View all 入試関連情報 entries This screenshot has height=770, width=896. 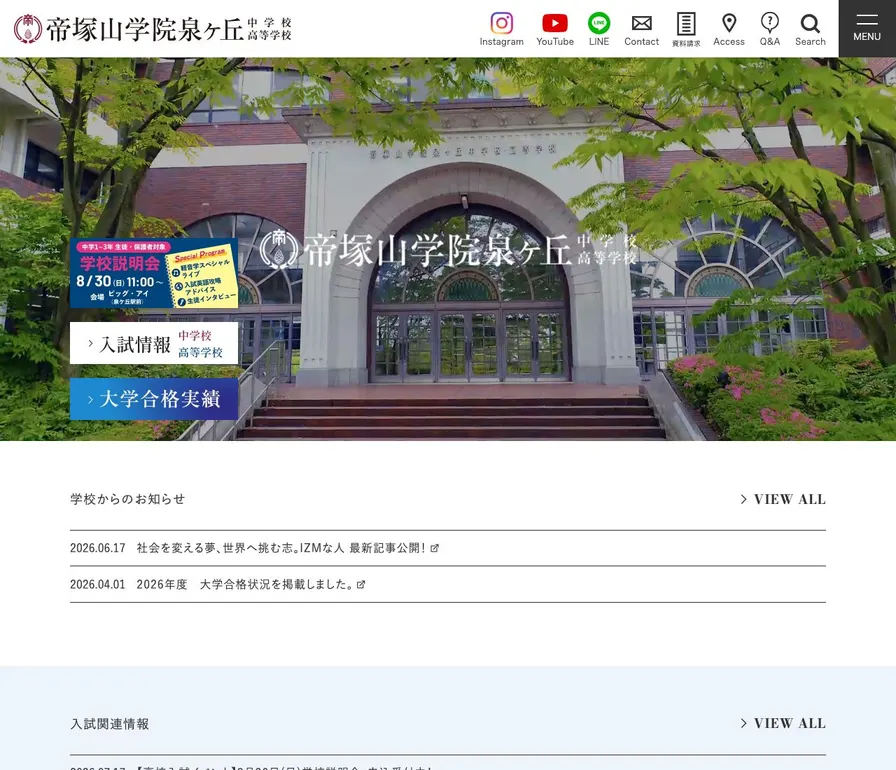pyautogui.click(x=783, y=723)
